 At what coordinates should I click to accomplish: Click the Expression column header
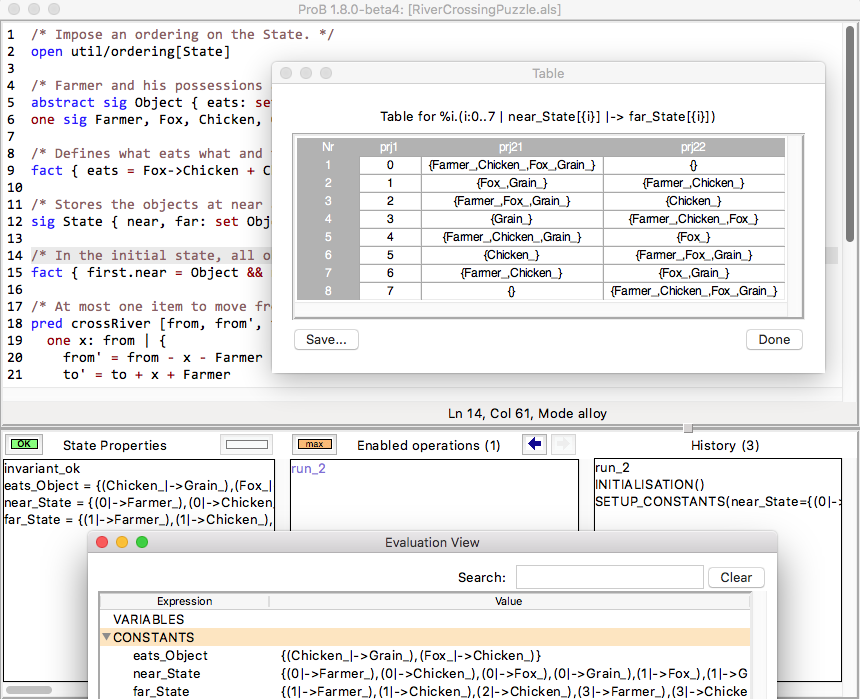click(184, 601)
